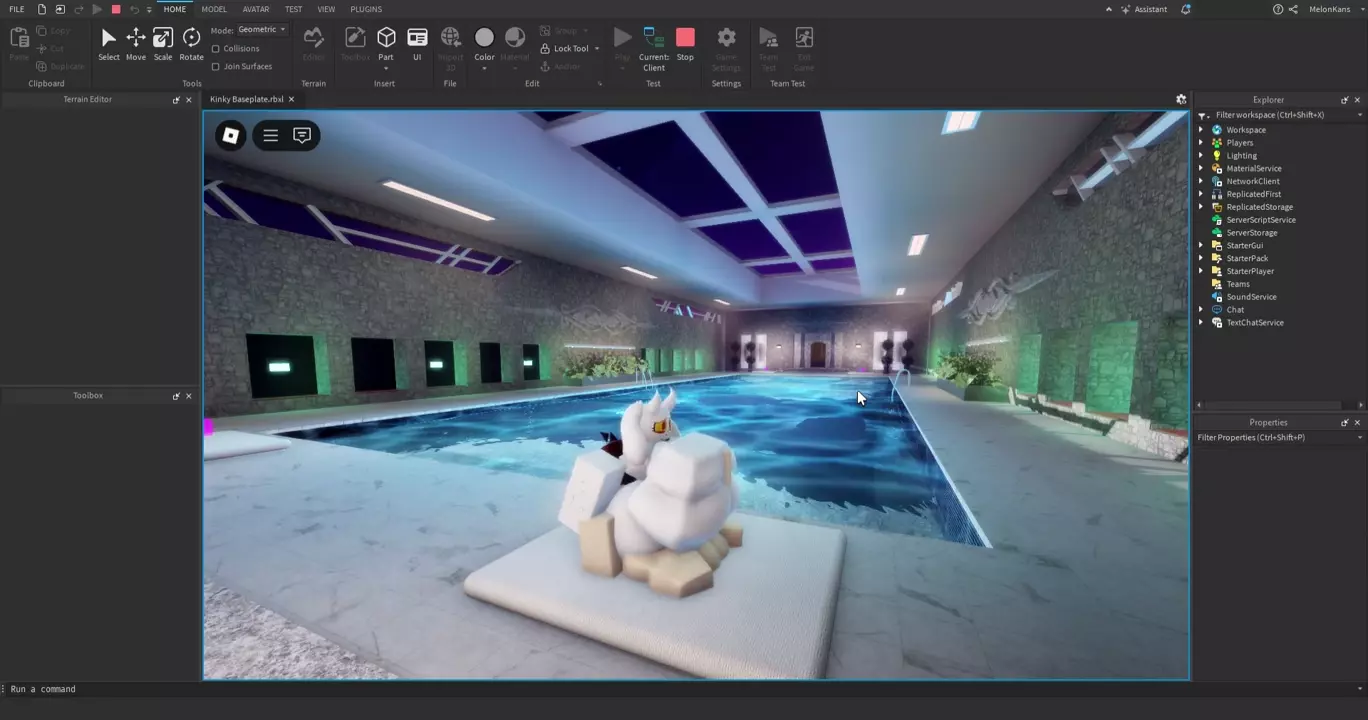This screenshot has width=1368, height=720.
Task: Switch to the MODEL ribbon tab
Action: click(214, 9)
